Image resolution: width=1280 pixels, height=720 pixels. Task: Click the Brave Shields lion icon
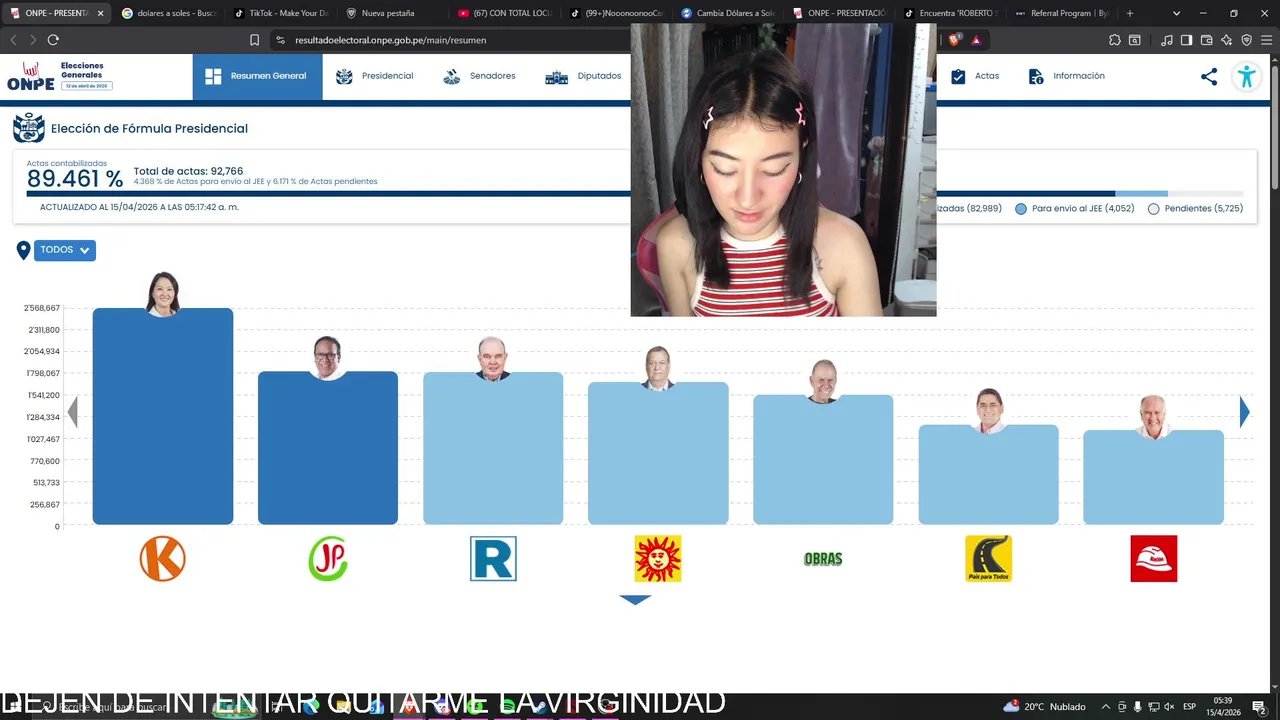tap(955, 40)
